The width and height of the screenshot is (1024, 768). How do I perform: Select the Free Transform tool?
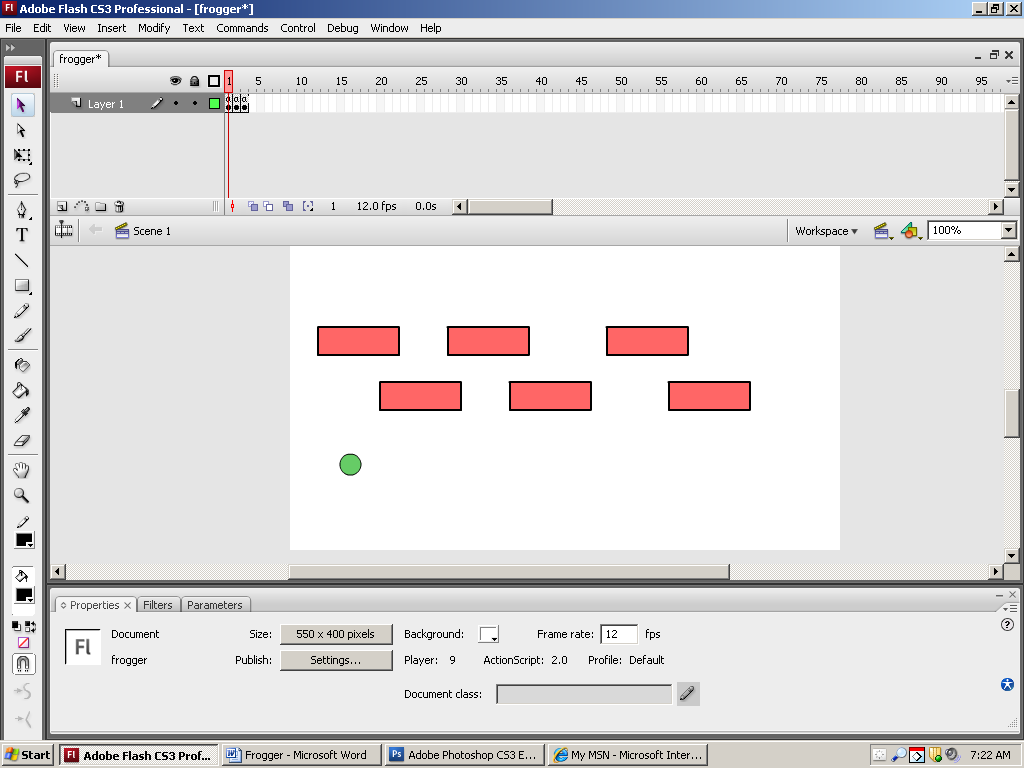point(22,156)
